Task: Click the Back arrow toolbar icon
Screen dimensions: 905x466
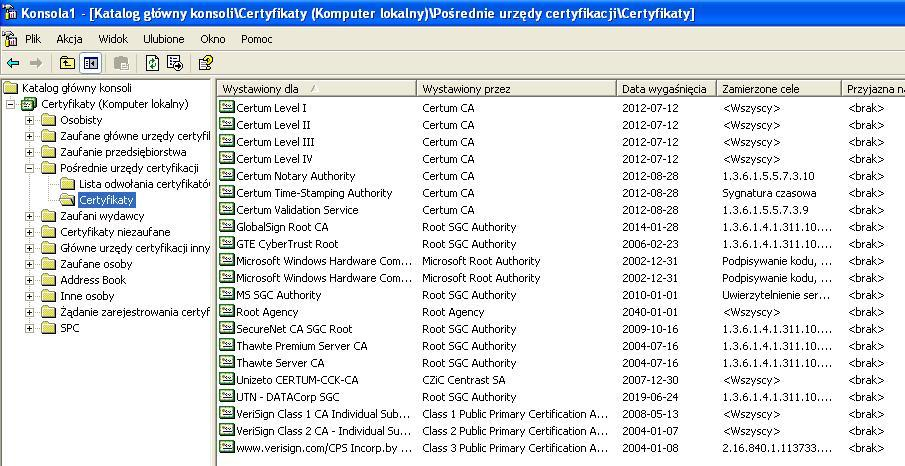Action: tap(13, 63)
